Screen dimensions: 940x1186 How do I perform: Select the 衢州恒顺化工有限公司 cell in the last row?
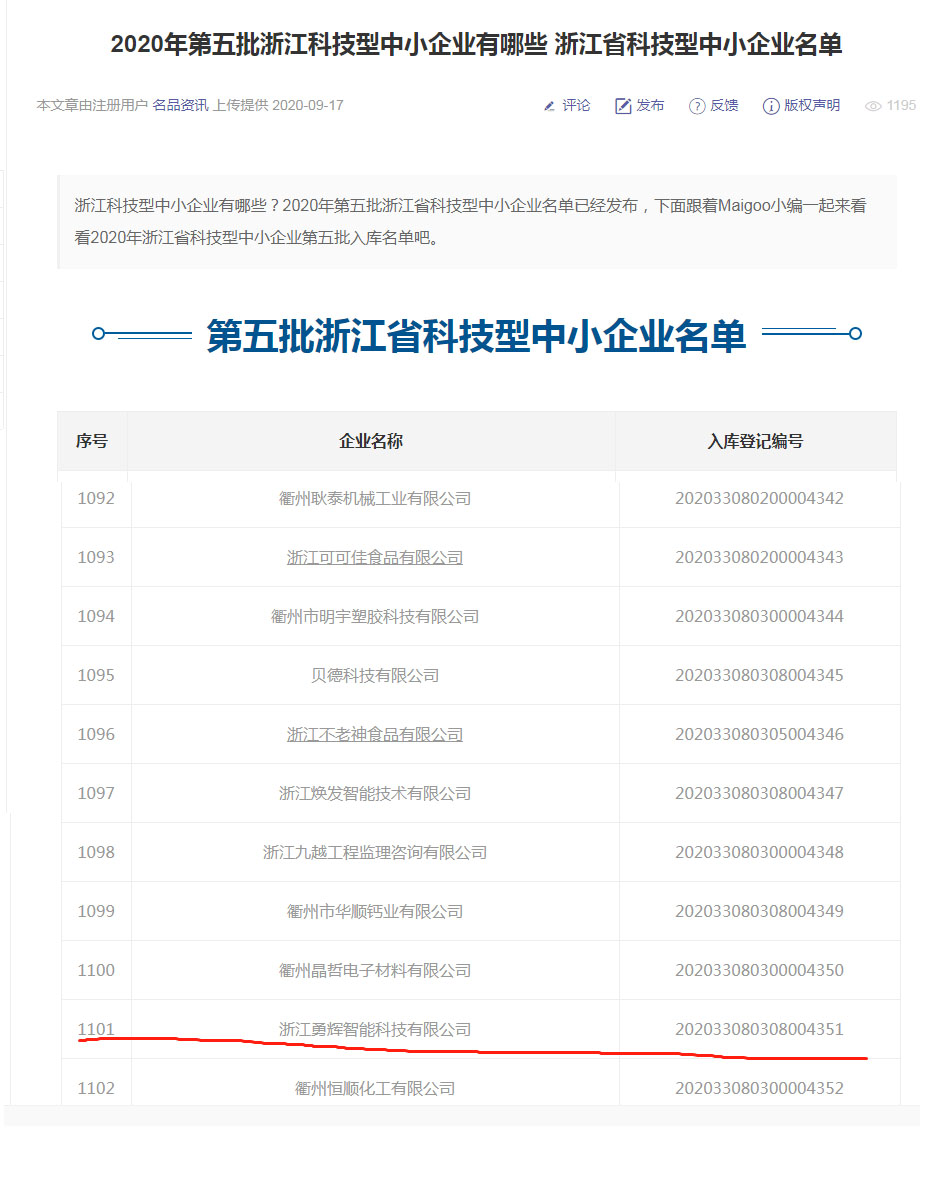click(x=375, y=1088)
